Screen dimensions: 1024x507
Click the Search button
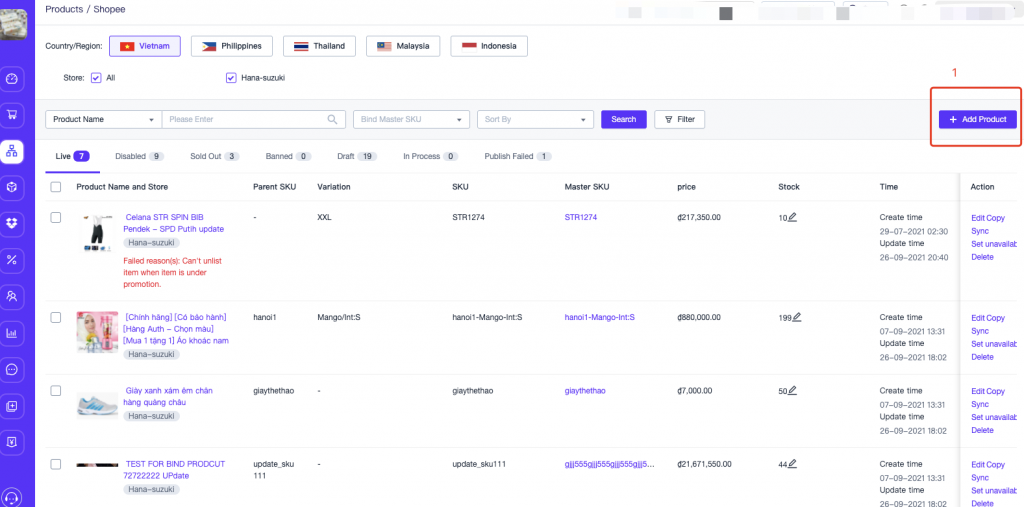624,120
